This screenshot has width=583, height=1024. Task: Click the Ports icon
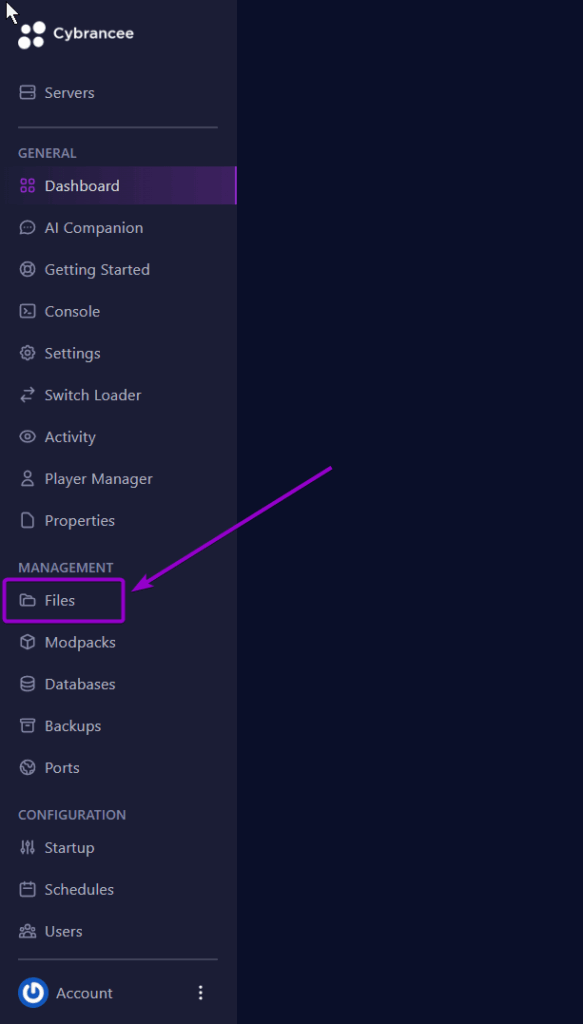click(x=27, y=767)
